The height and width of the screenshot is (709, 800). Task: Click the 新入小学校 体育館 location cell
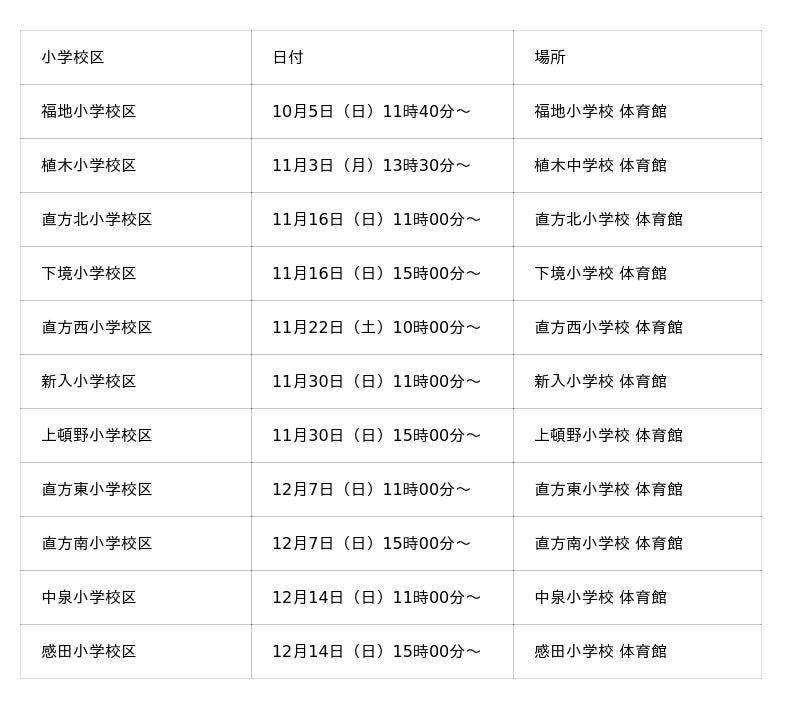600,382
